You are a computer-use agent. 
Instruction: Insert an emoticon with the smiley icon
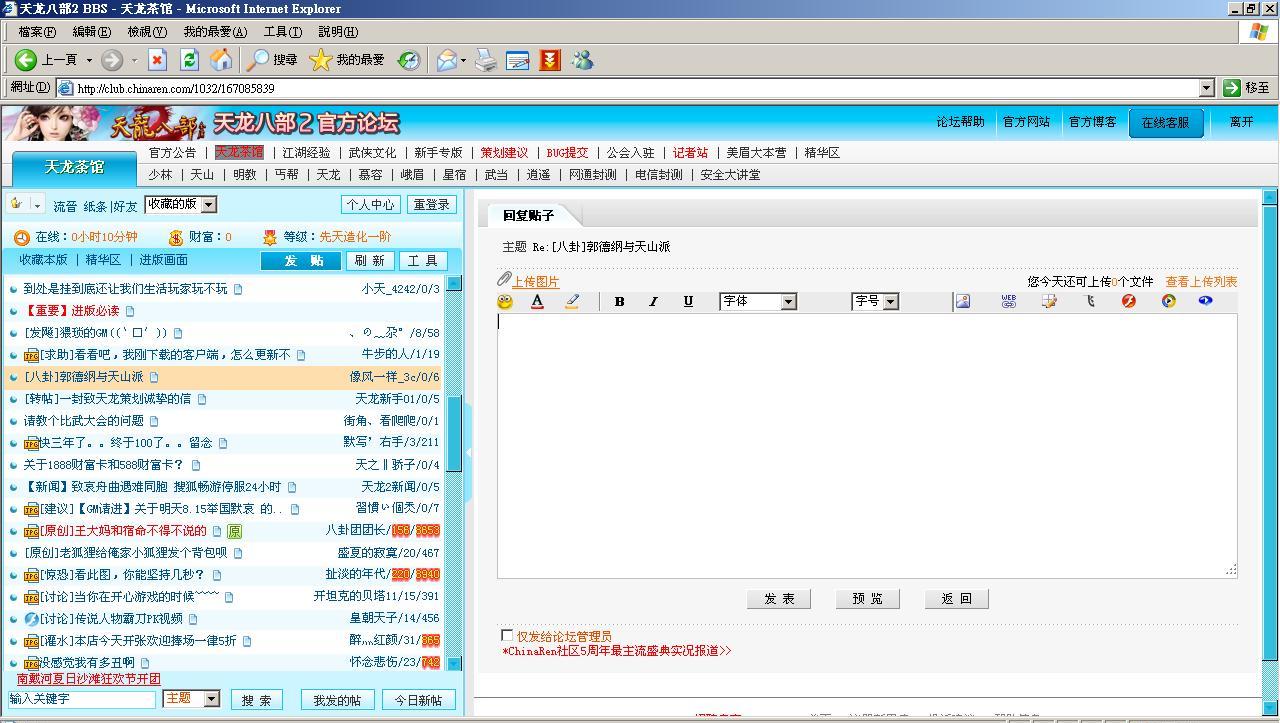(x=505, y=301)
